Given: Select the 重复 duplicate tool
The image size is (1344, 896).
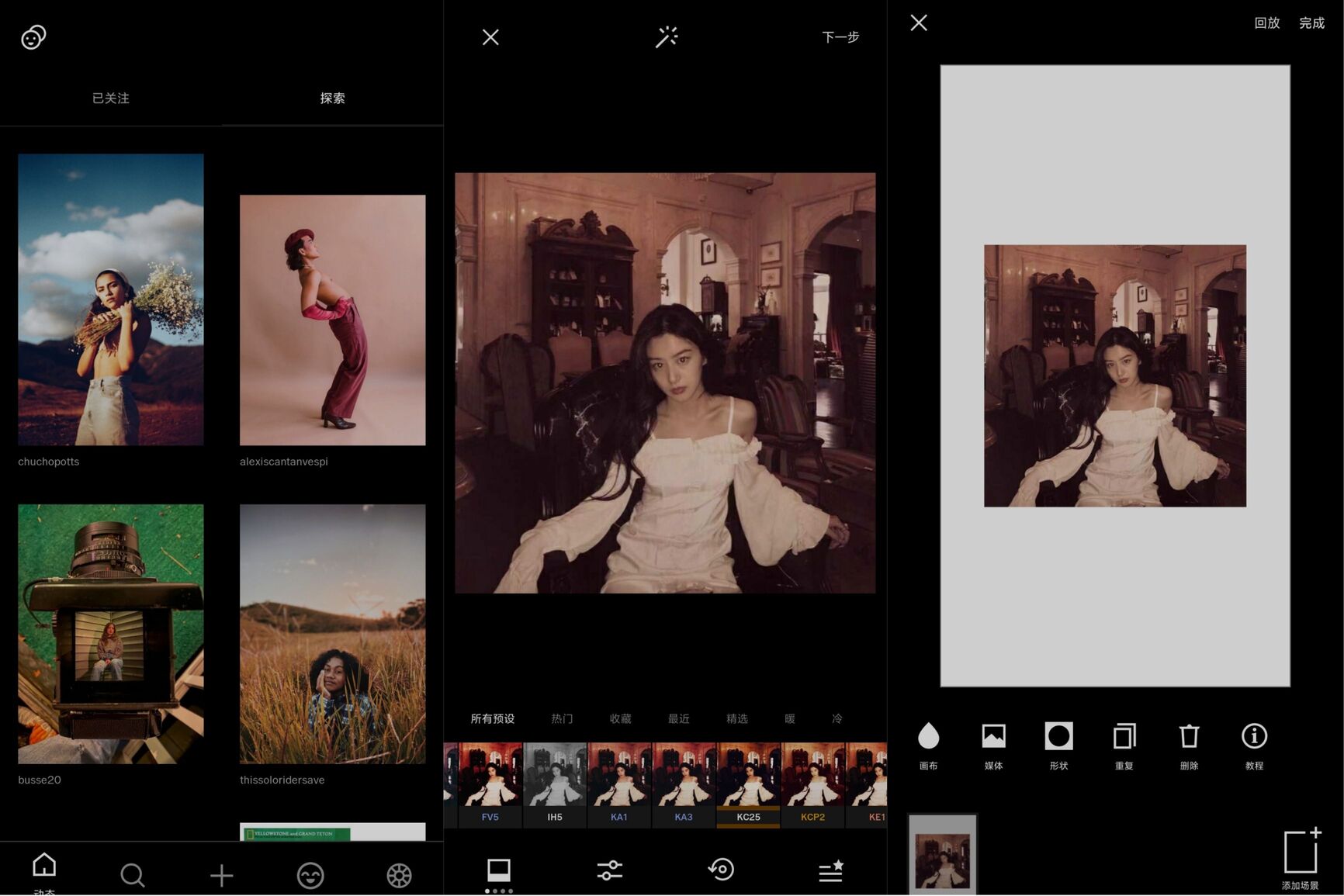Looking at the screenshot, I should pos(1124,746).
